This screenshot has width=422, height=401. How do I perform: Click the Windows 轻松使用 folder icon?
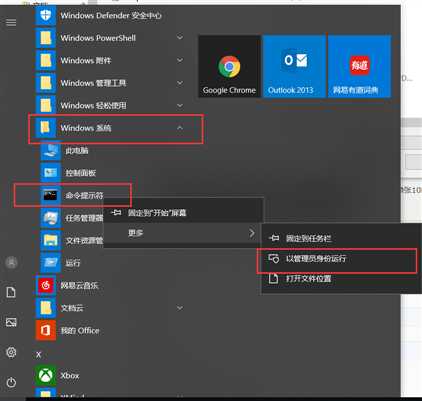(45, 105)
